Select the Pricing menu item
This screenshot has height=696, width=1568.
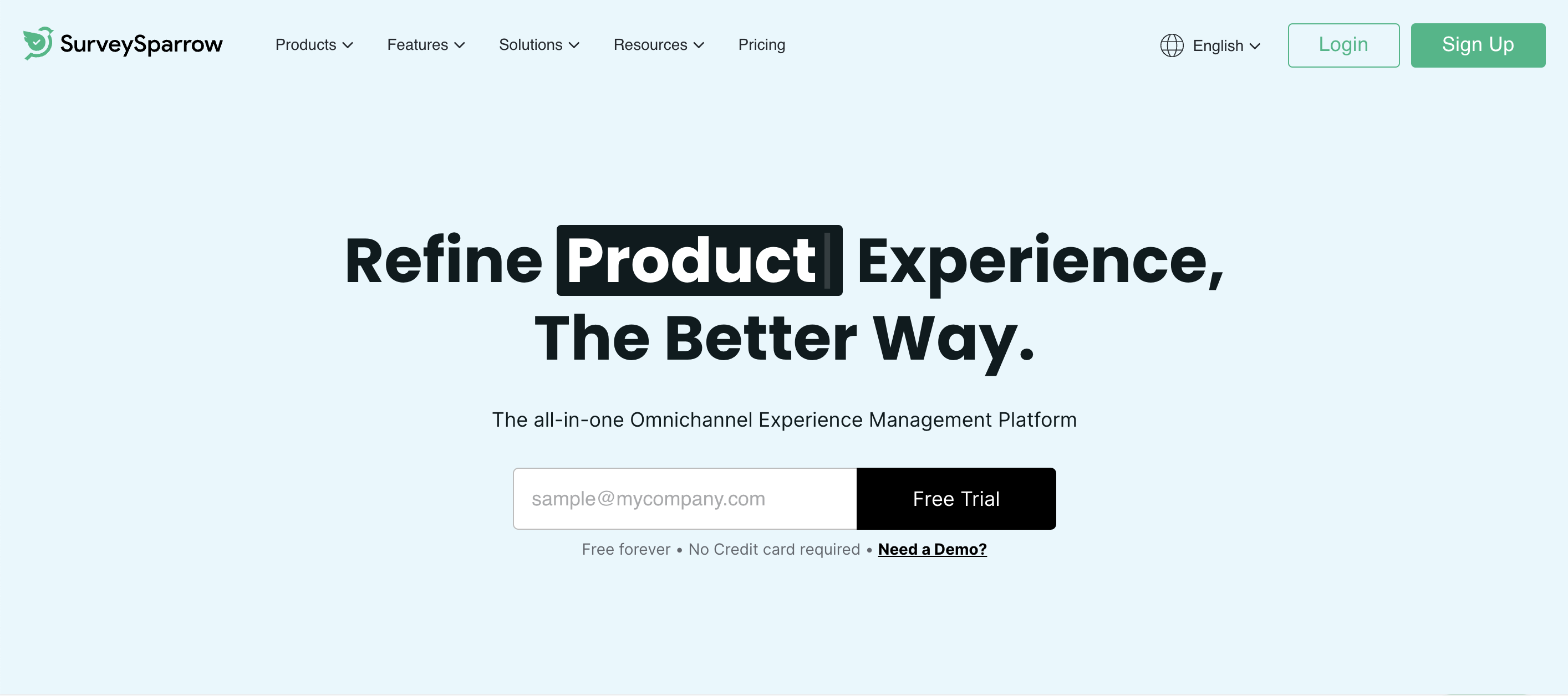[761, 44]
